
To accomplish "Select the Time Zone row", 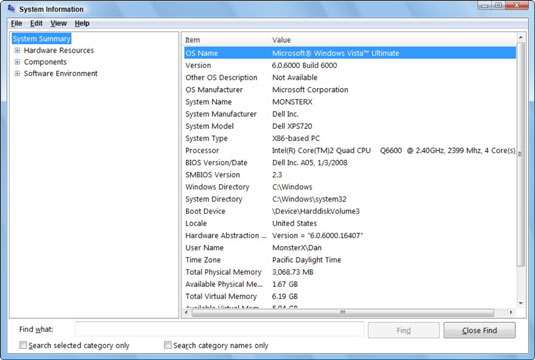I will coord(350,260).
